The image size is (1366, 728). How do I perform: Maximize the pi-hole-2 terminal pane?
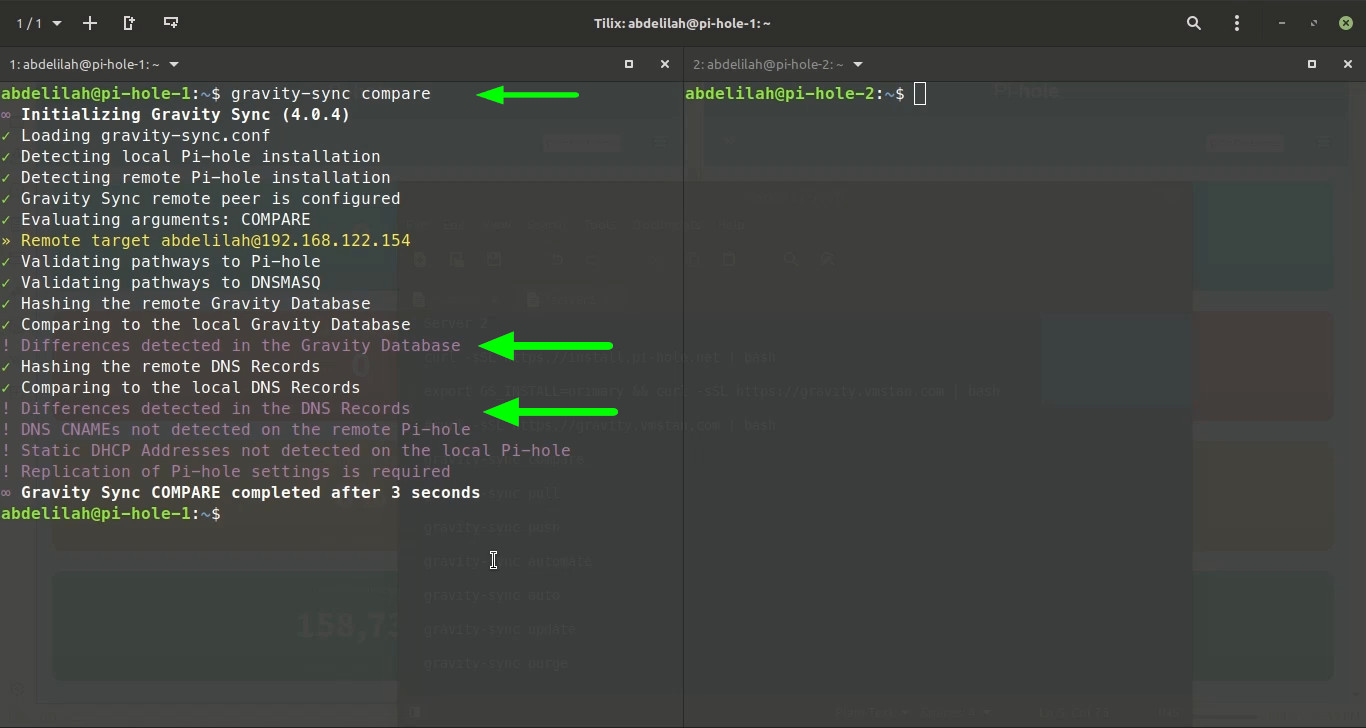tap(1312, 64)
